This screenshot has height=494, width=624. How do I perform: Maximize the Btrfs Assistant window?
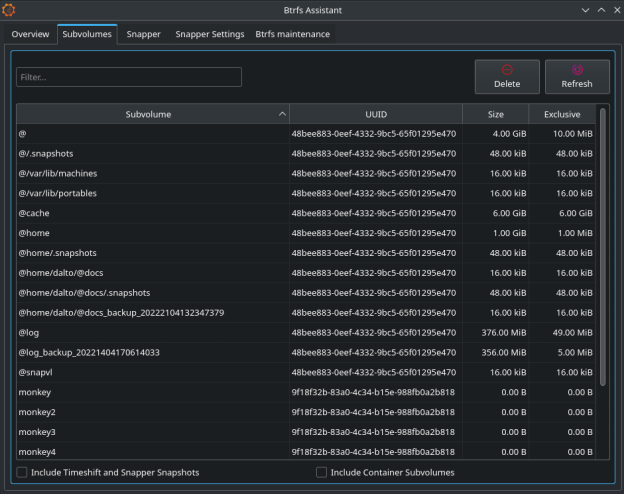pyautogui.click(x=601, y=10)
